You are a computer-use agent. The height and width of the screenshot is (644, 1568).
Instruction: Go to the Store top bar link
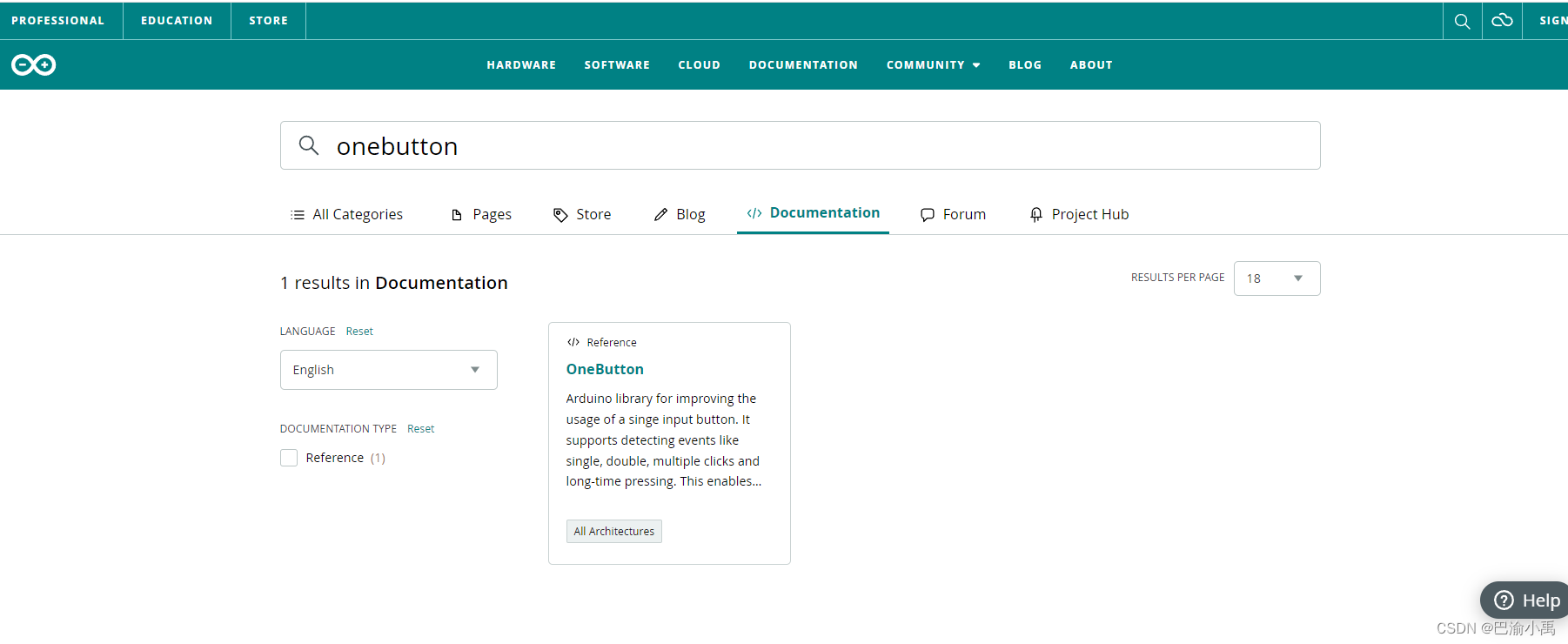pyautogui.click(x=268, y=21)
